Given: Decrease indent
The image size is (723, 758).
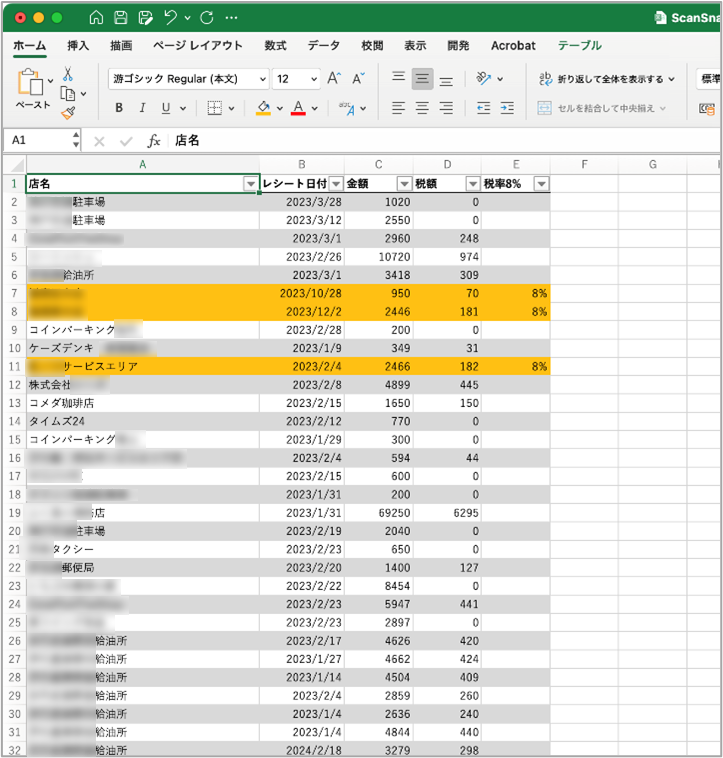Looking at the screenshot, I should 483,108.
